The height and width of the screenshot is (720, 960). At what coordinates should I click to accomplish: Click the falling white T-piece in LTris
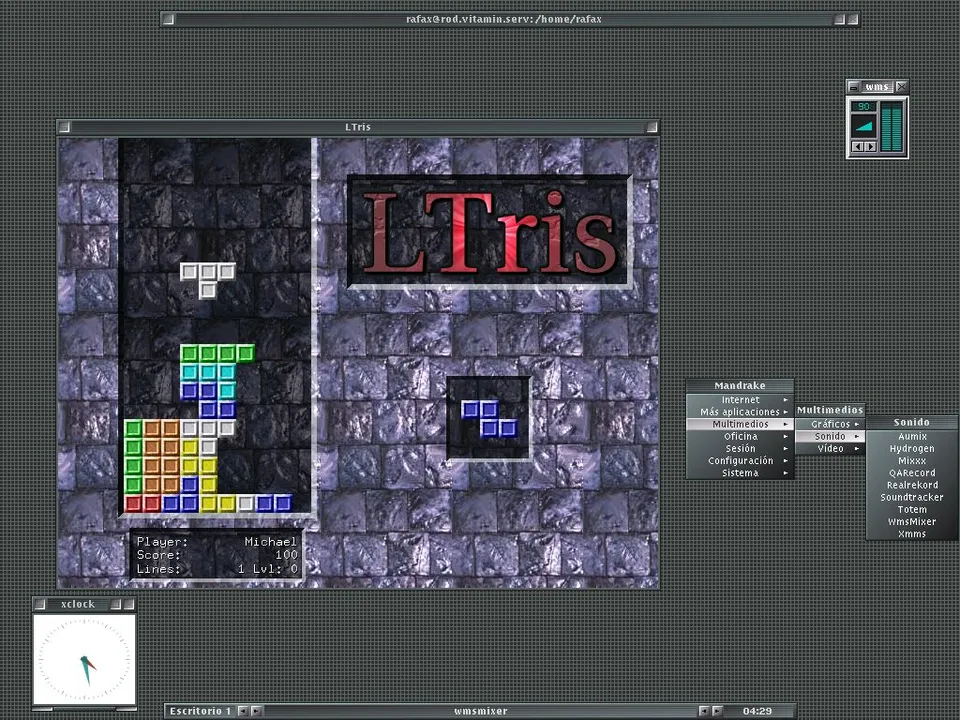tap(208, 280)
